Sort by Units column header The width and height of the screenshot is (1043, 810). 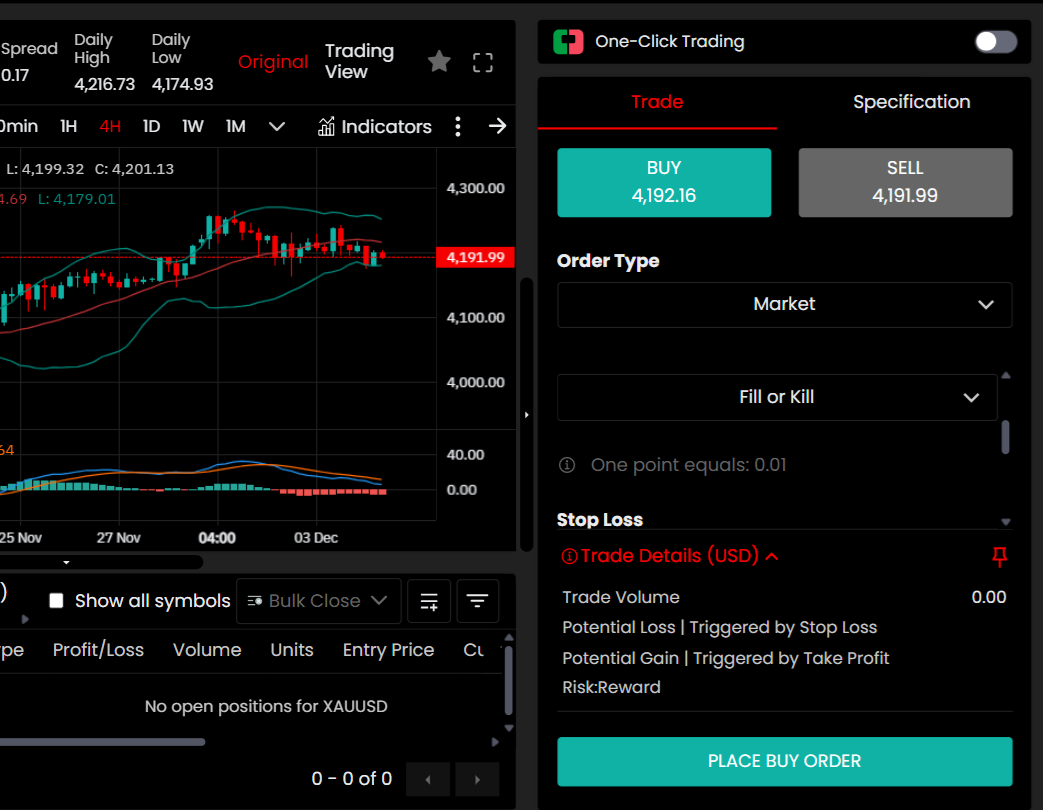tap(292, 650)
